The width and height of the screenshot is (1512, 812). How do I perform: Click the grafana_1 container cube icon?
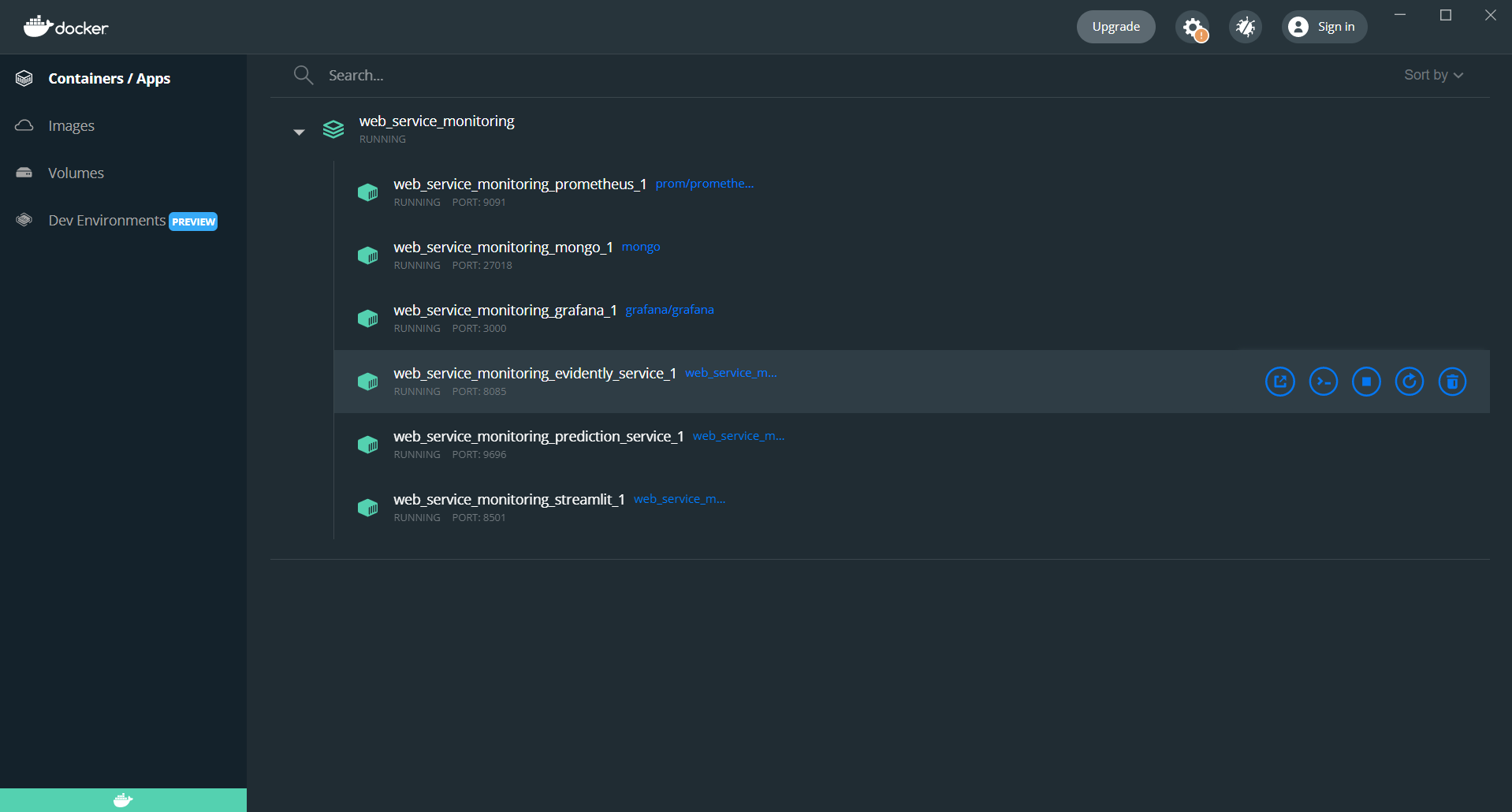click(x=368, y=318)
